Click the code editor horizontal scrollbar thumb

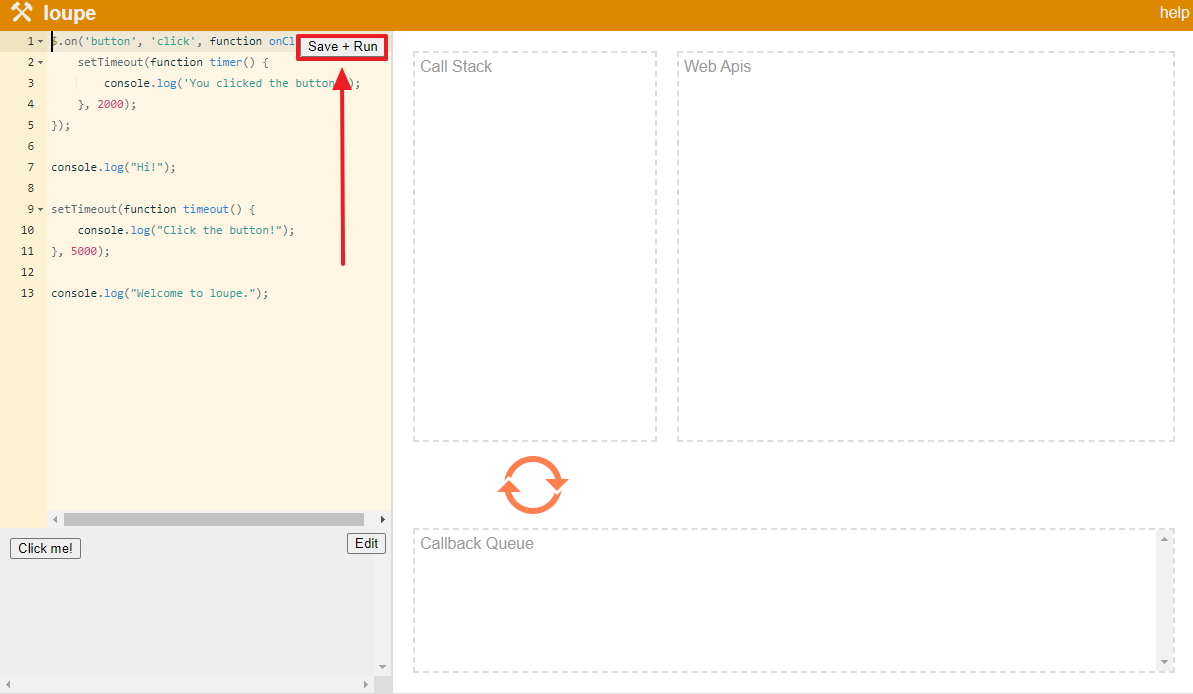coord(214,519)
